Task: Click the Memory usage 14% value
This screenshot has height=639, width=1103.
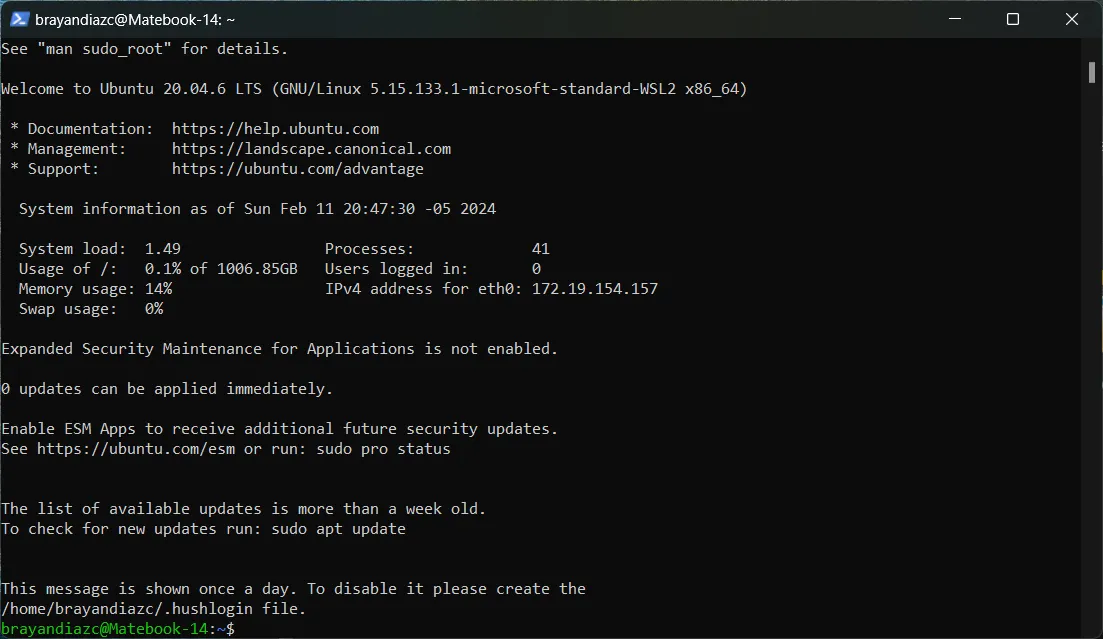Action: click(x=158, y=289)
